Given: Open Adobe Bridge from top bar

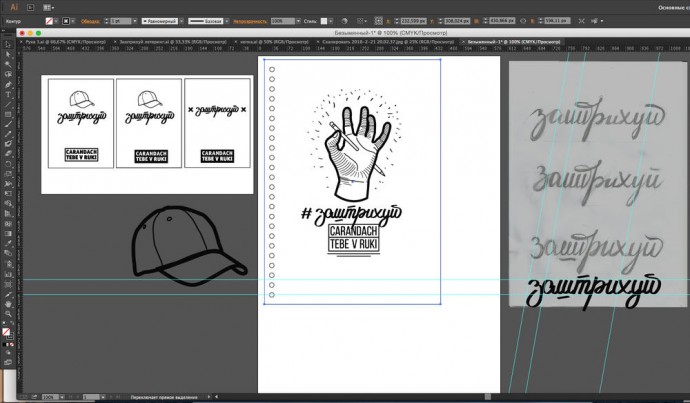Looking at the screenshot, I should click(28, 6).
